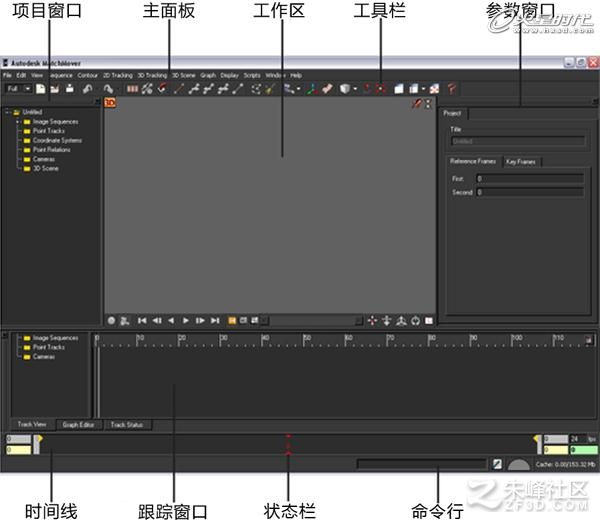This screenshot has width=600, height=521.
Task: Click the red checkmark toolbar icon
Action: (163, 89)
